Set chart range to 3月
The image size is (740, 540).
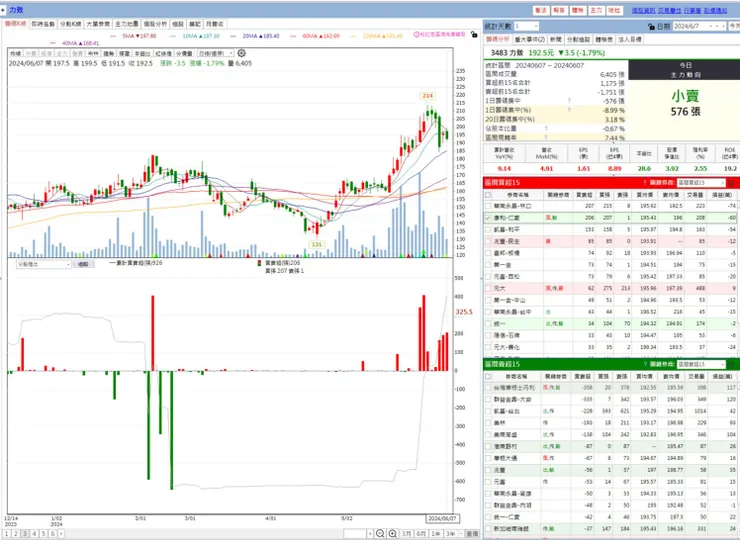406,534
